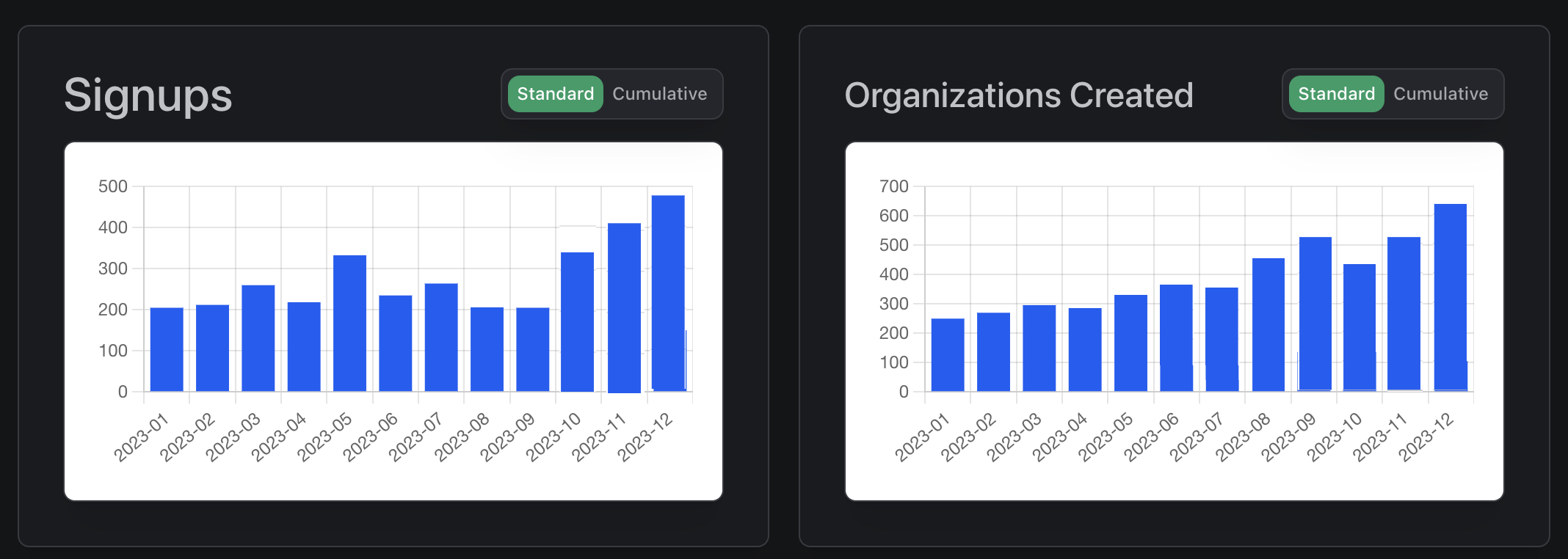Click the 2023-09 bar in Signups chart
The height and width of the screenshot is (559, 1568).
532,349
